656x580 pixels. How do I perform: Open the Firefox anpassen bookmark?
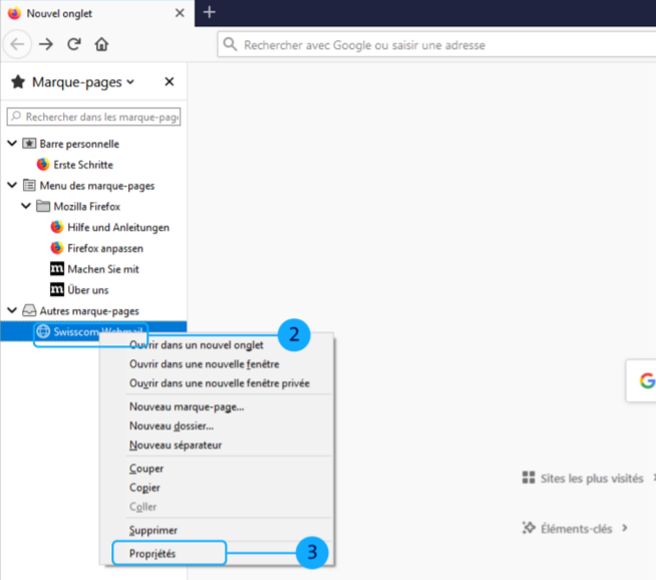pos(105,248)
